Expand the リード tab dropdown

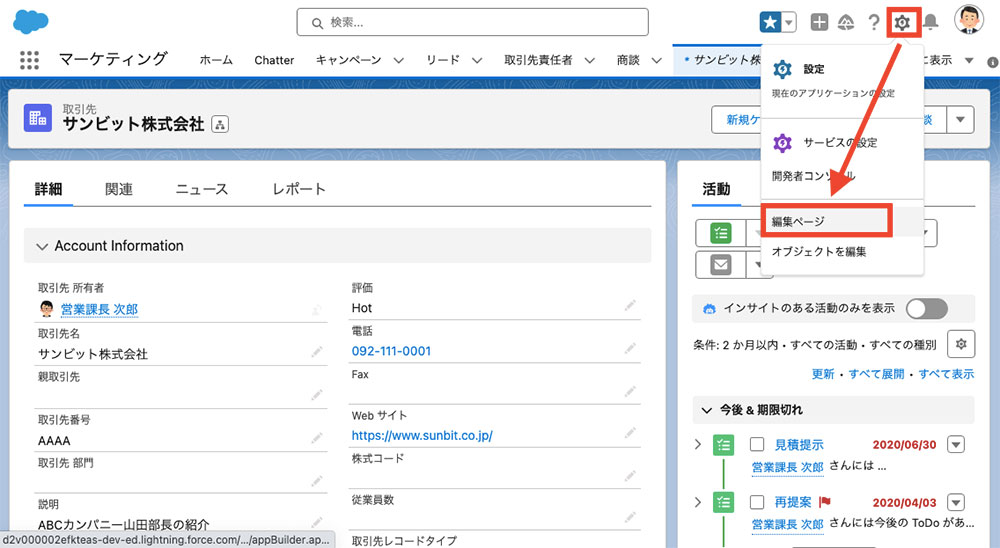pos(477,61)
